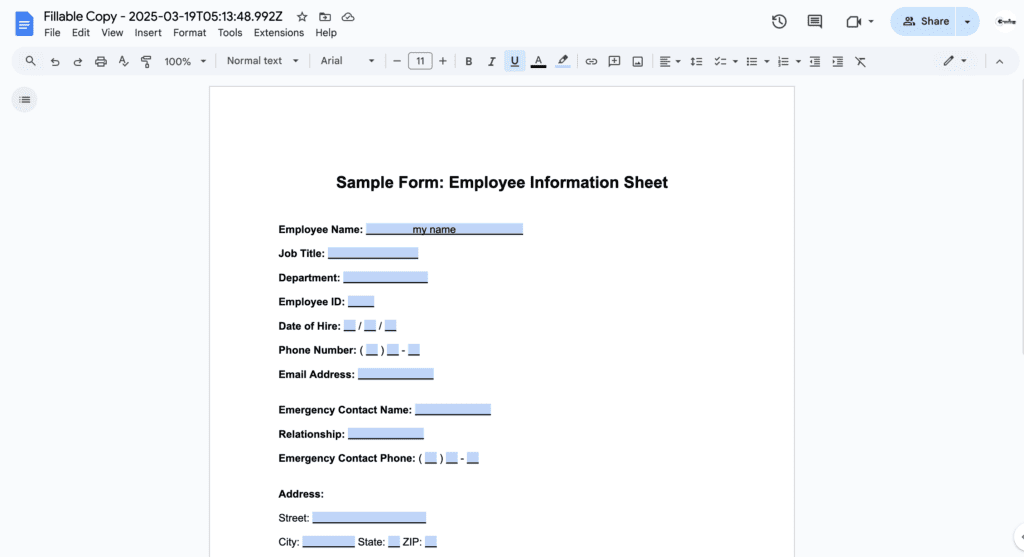Open the text alignment dropdown
Screen dimensions: 1024x557
click(x=669, y=61)
